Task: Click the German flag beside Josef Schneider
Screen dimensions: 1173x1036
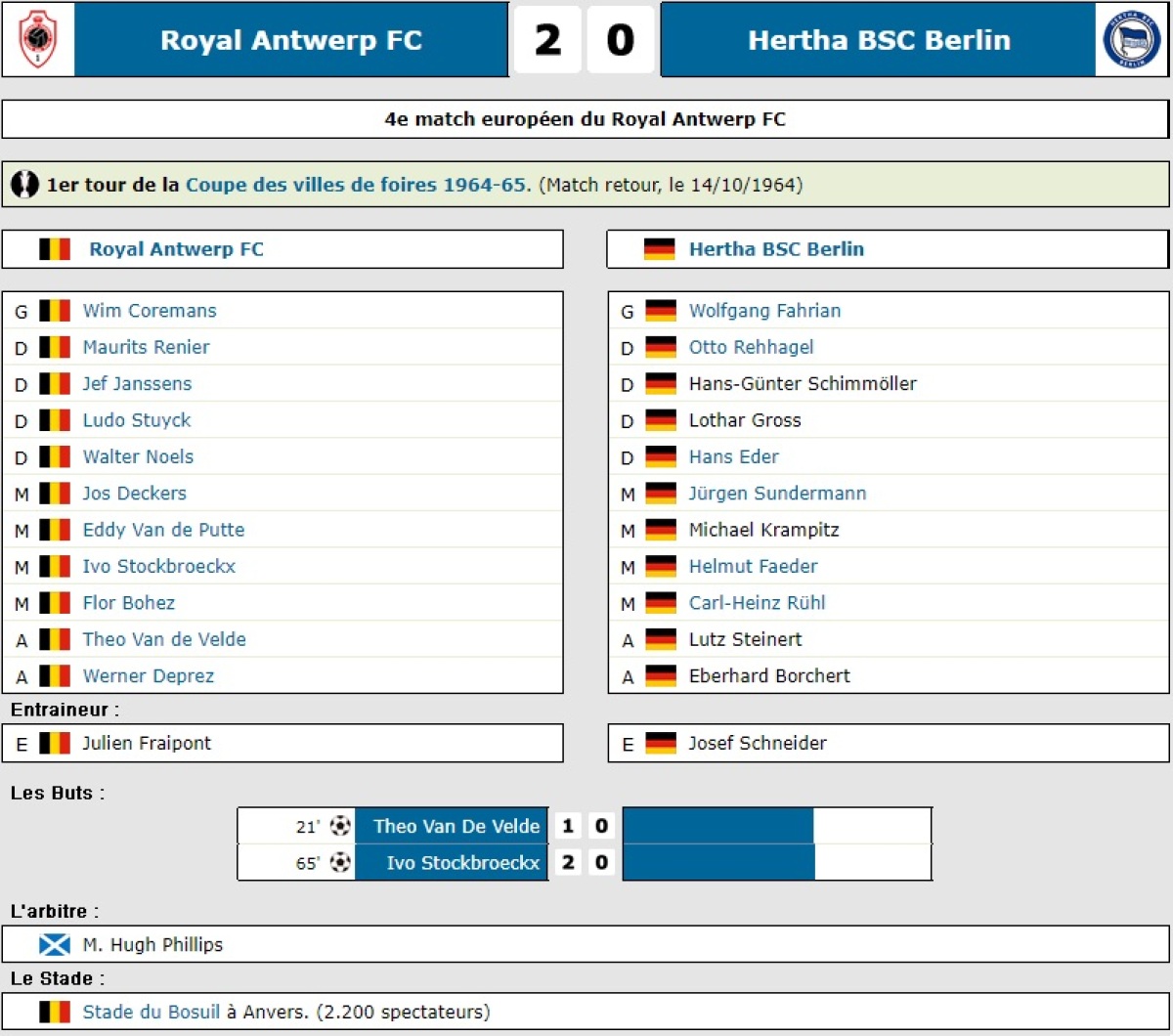Action: coord(661,744)
